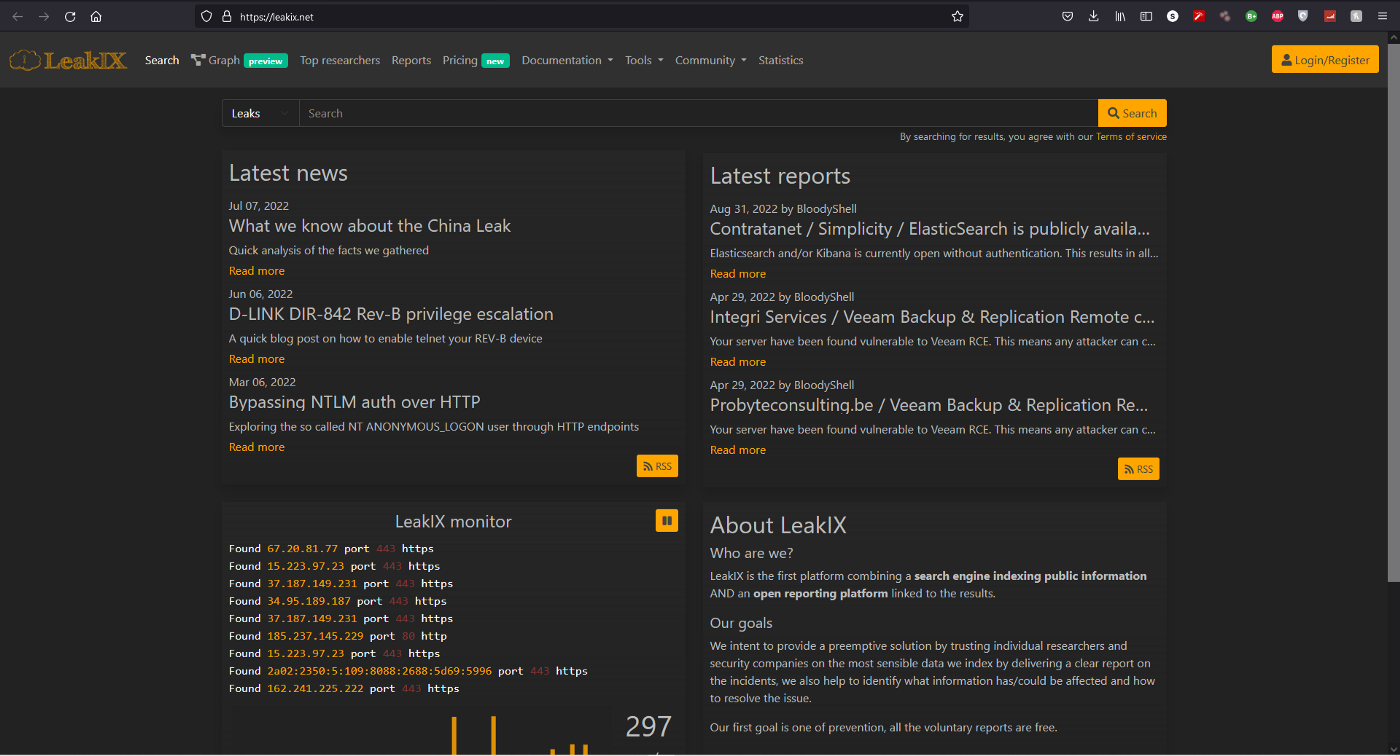1400x756 pixels.
Task: Expand the Tools dropdown menu
Action: [644, 60]
